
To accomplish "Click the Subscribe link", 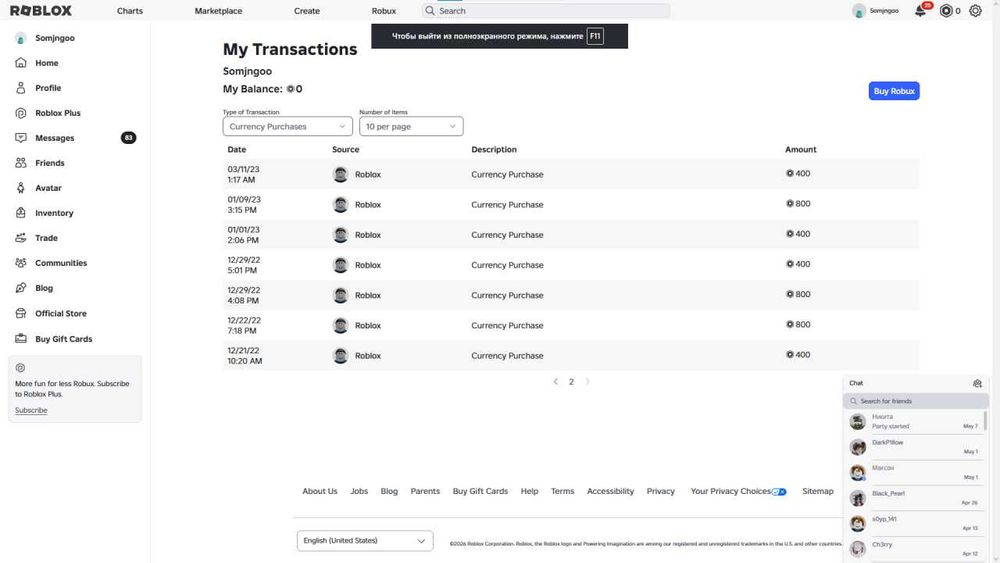I will pos(31,410).
